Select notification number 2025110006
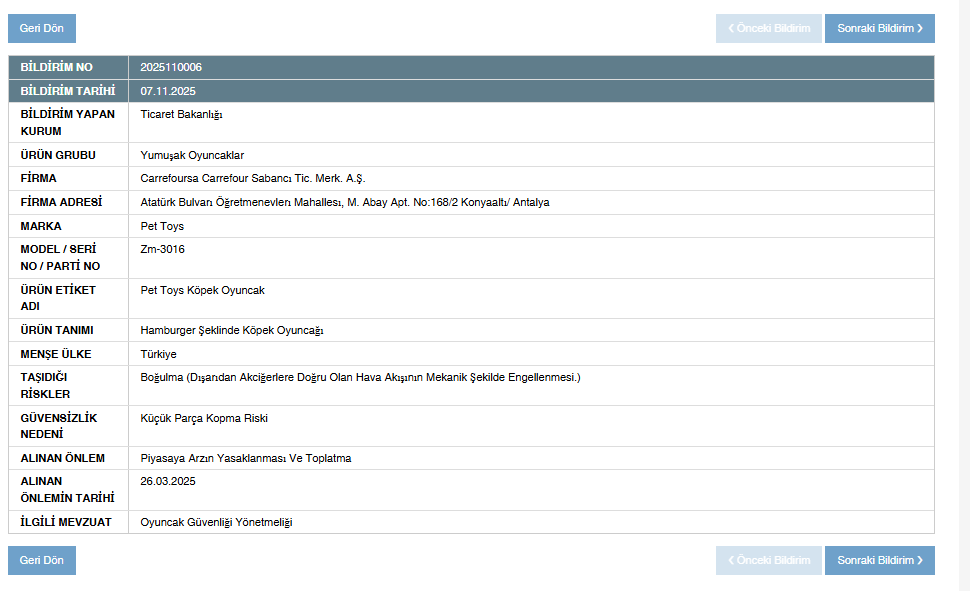 (x=171, y=67)
